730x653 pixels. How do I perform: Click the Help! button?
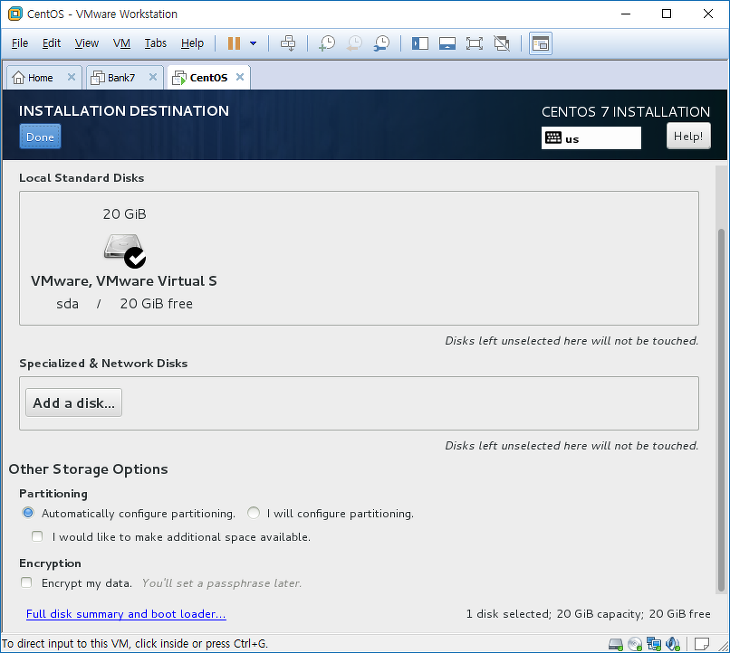(689, 136)
